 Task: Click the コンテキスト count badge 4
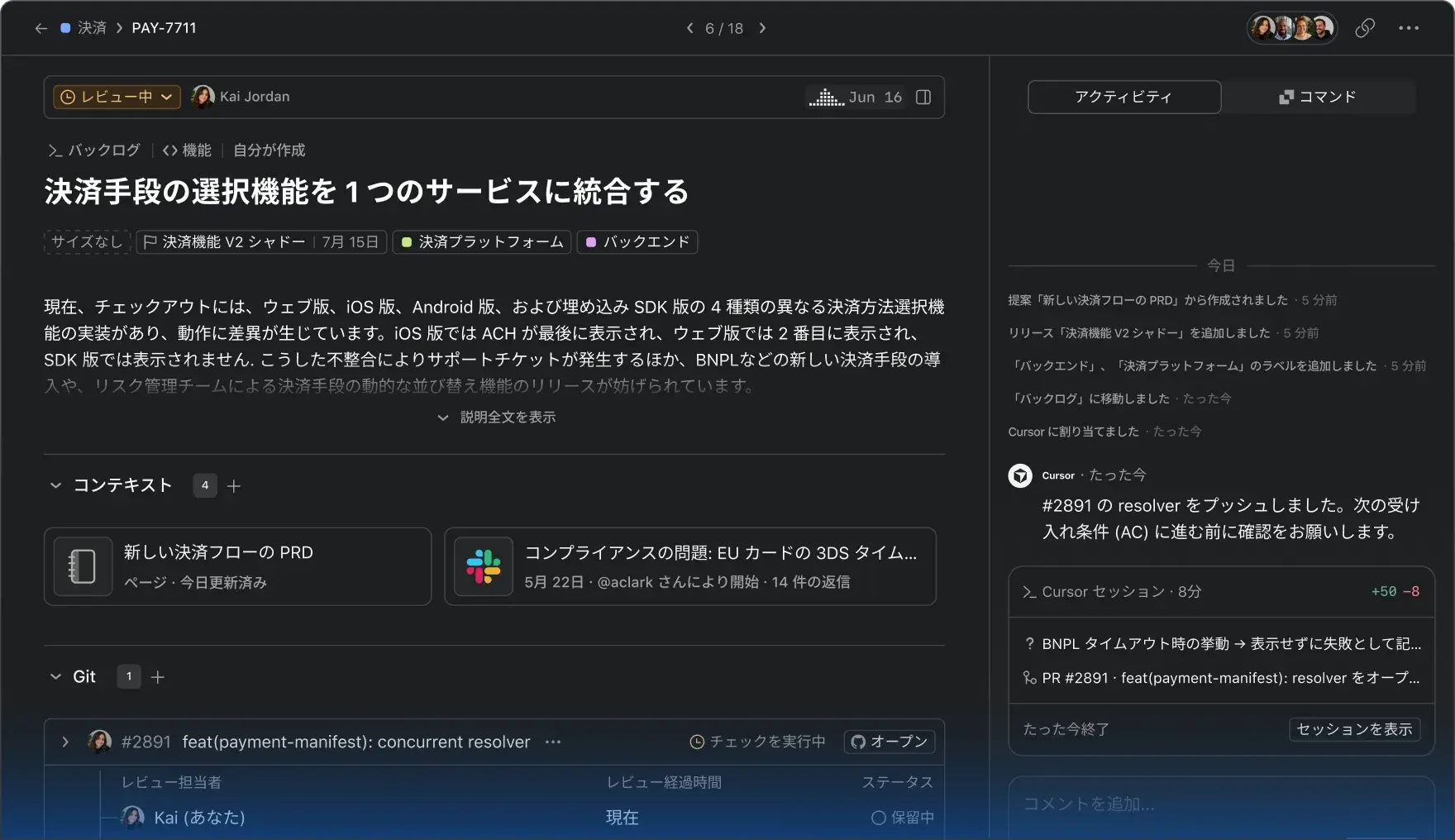[x=205, y=485]
